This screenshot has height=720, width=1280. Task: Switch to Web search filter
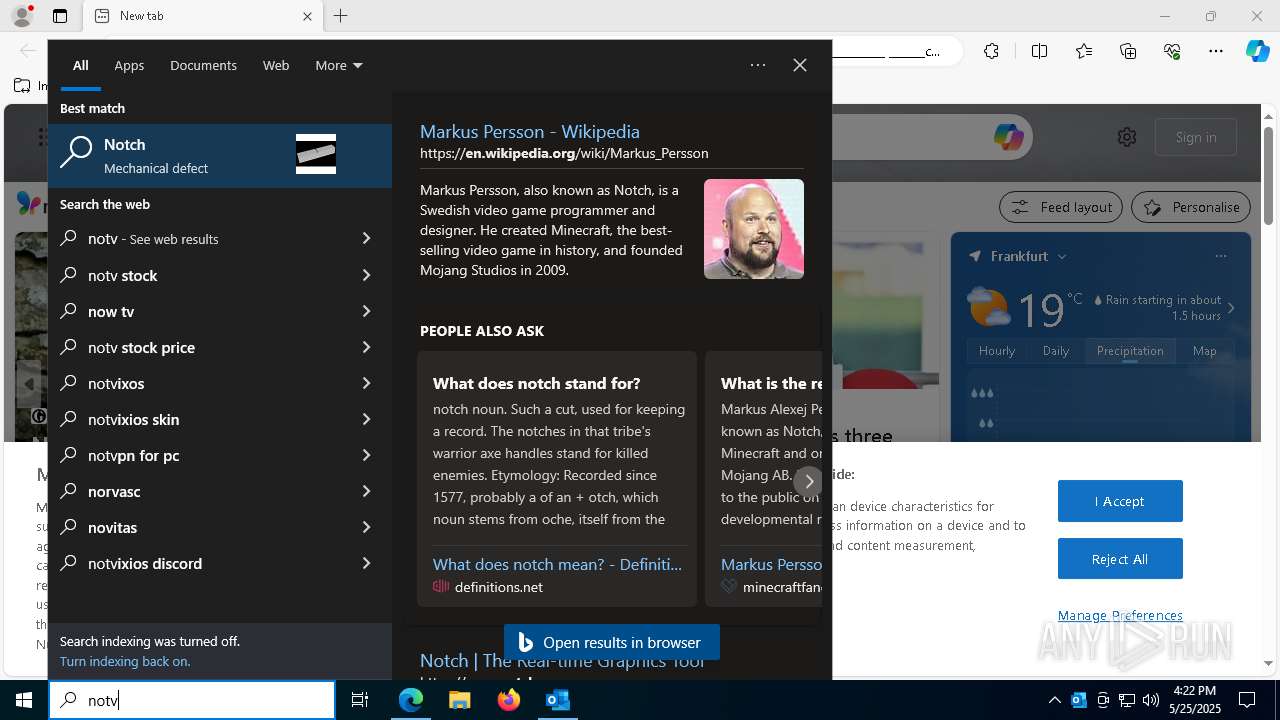point(276,65)
